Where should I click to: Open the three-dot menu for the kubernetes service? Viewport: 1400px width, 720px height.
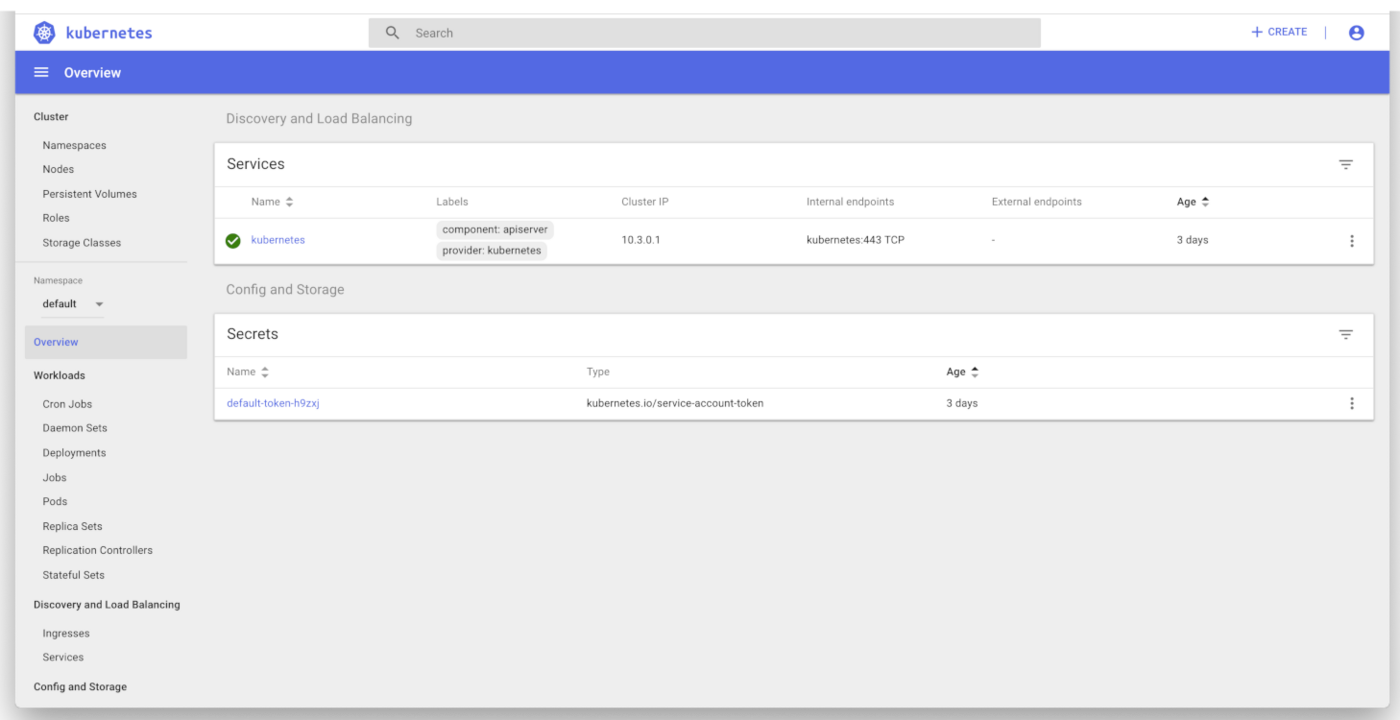[1352, 240]
